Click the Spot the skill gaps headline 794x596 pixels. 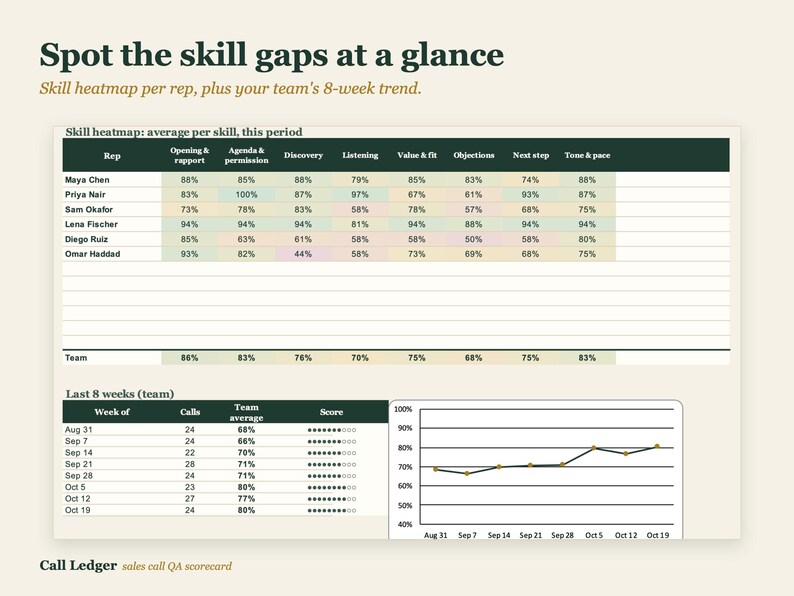[272, 55]
